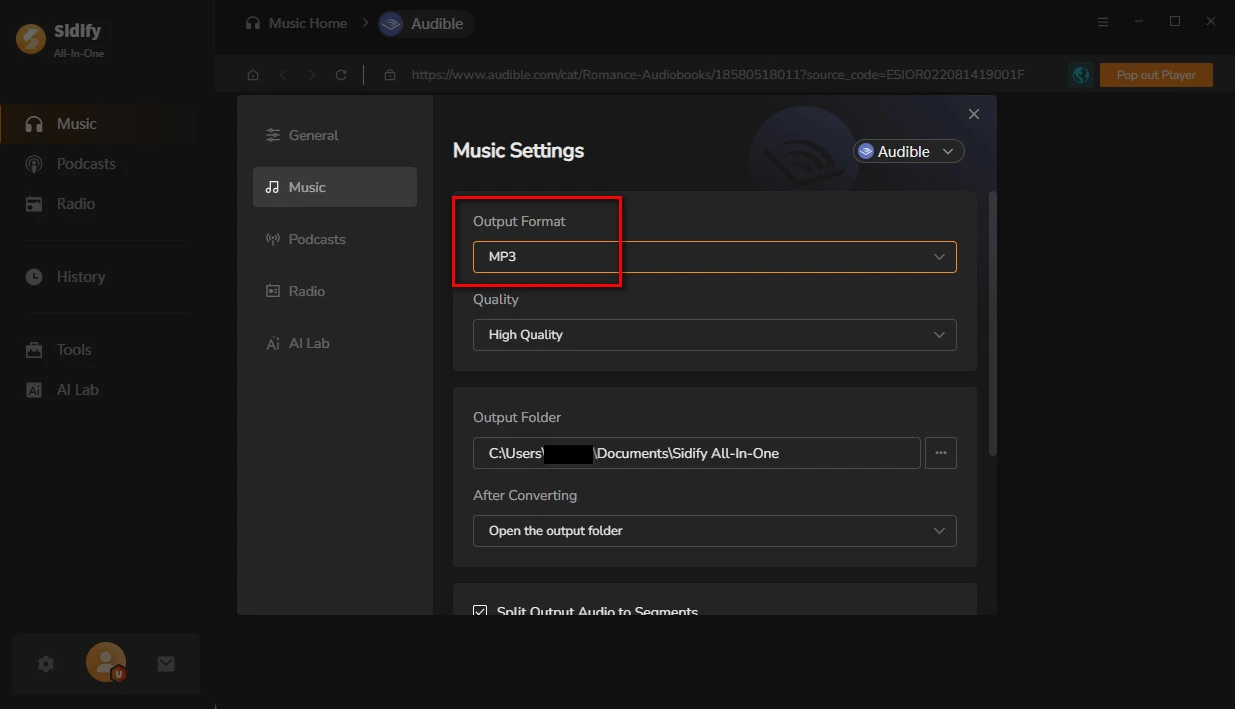Click the Output Folder path field
This screenshot has width=1235, height=709.
click(x=697, y=453)
